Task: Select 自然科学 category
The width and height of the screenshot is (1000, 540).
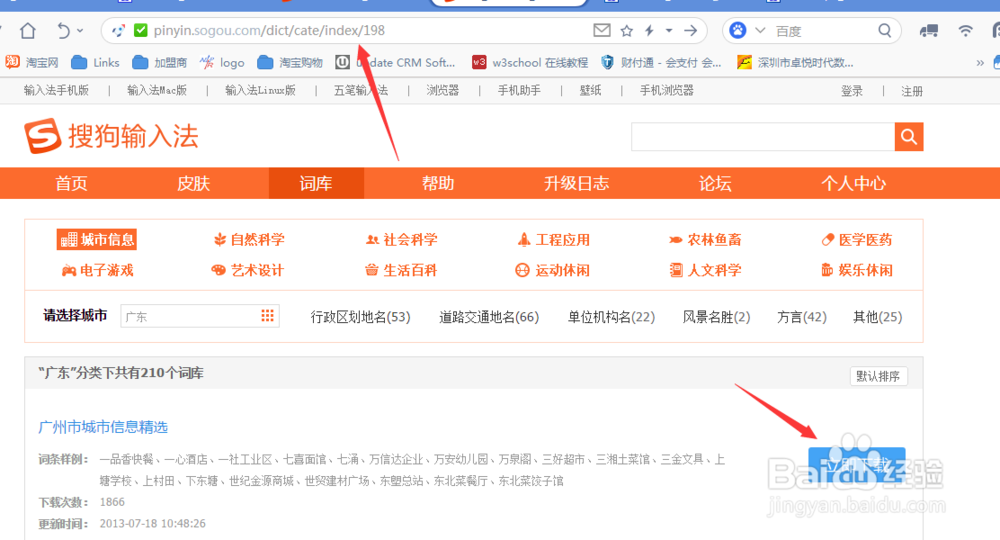Action: pyautogui.click(x=249, y=240)
